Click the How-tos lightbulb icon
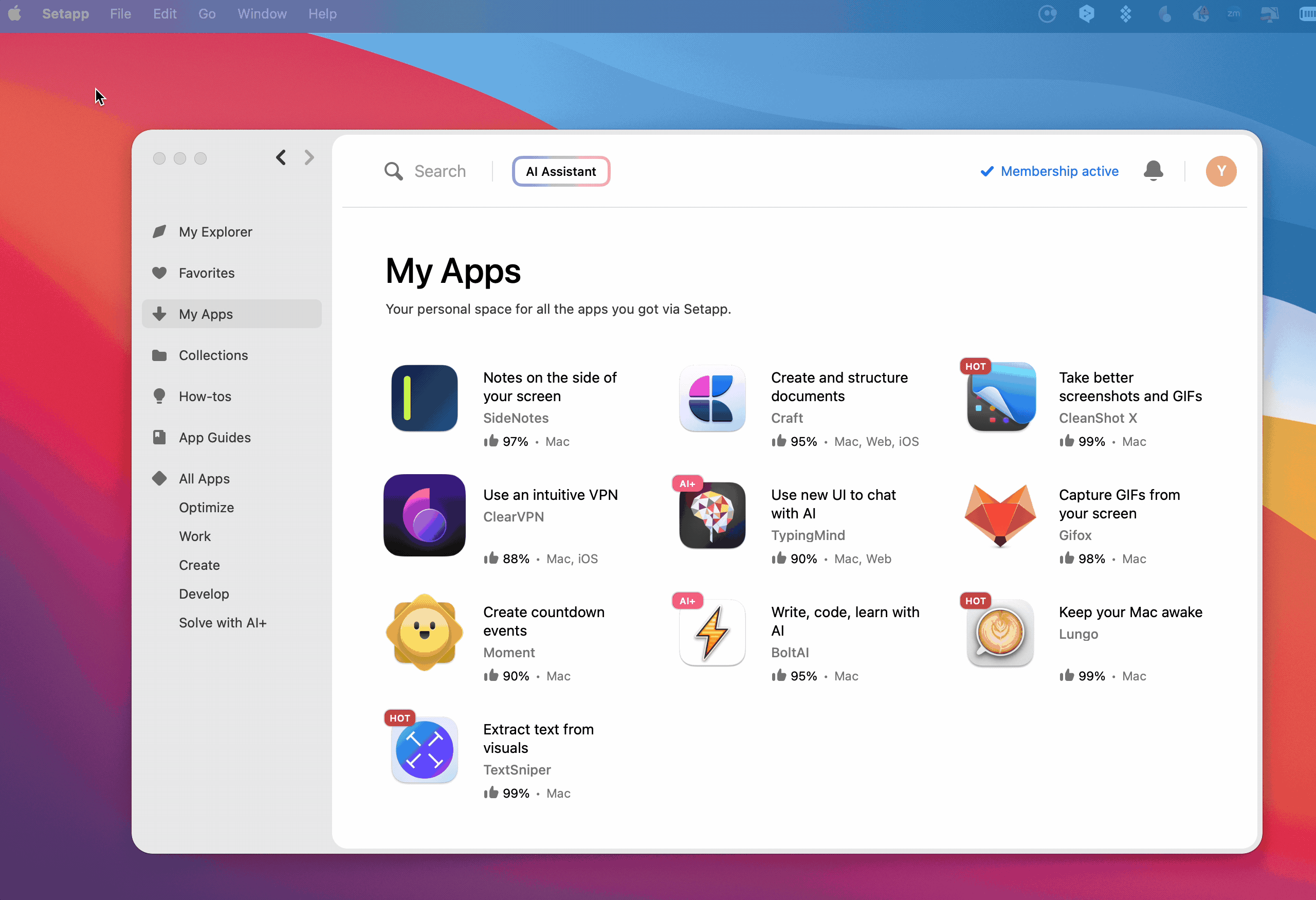This screenshot has width=1316, height=900. pyautogui.click(x=160, y=396)
